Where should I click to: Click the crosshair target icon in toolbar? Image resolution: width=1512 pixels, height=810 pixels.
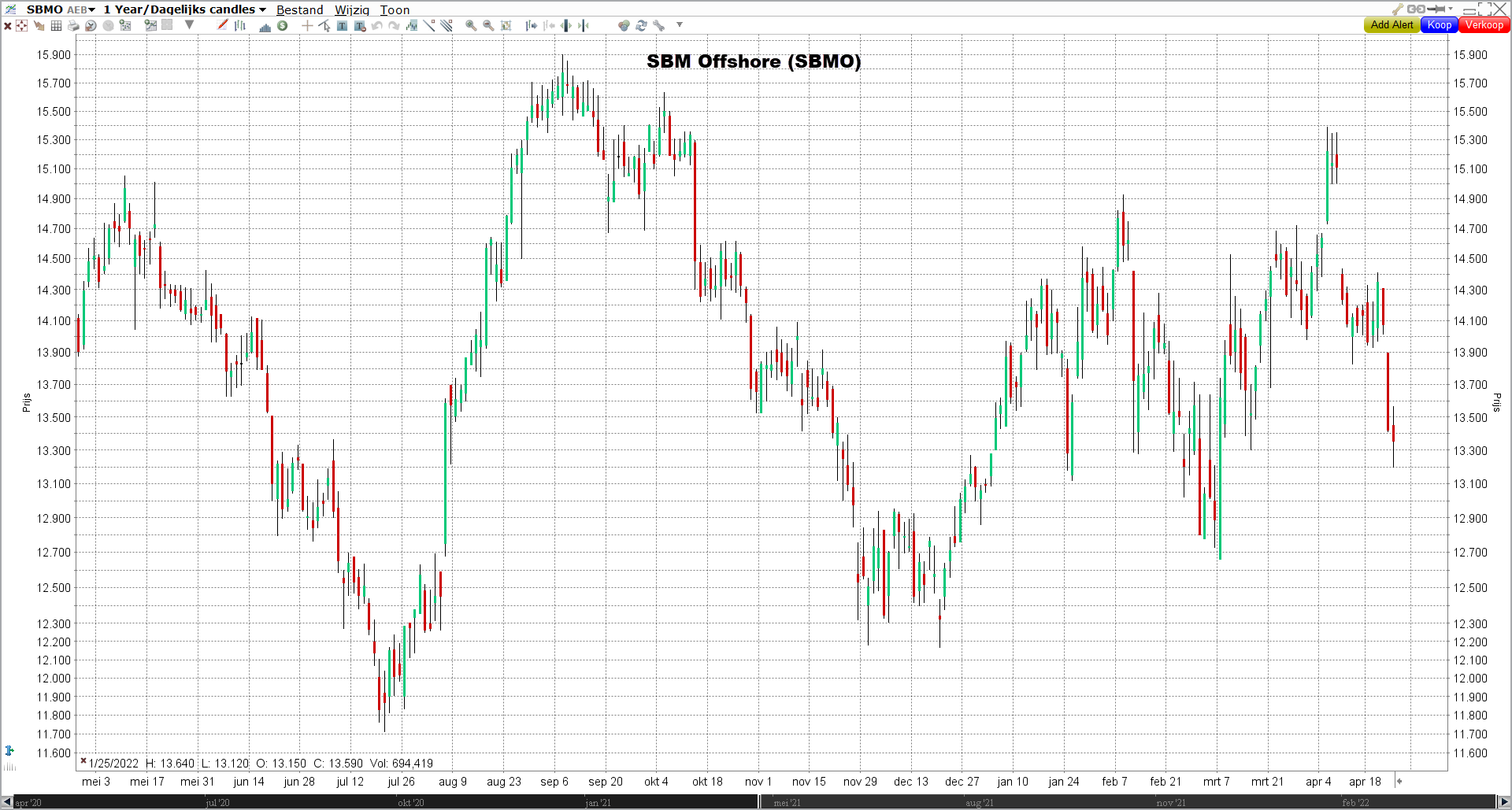(x=21, y=26)
